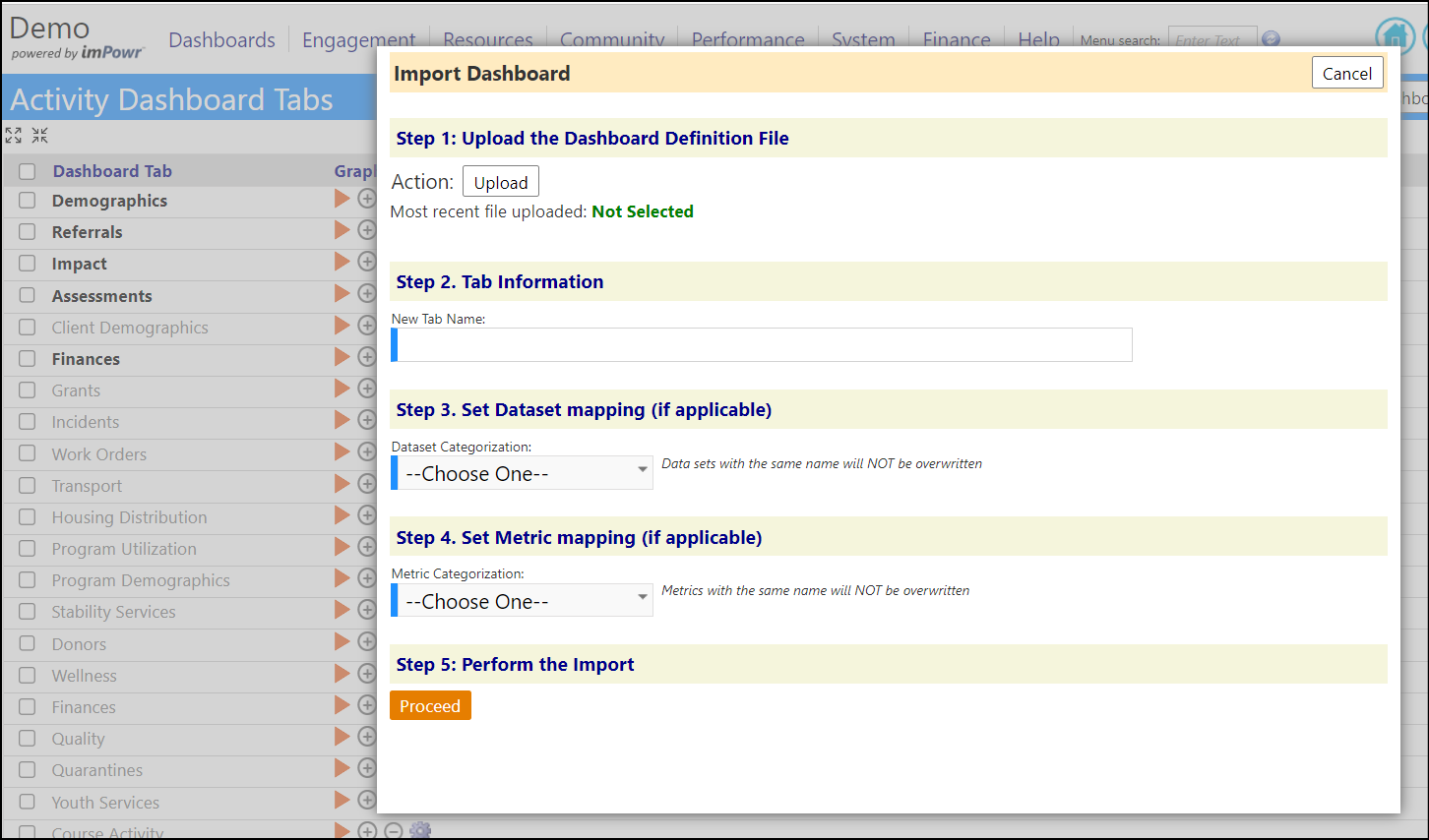
Task: Click the New Tab Name field
Action: click(x=762, y=344)
